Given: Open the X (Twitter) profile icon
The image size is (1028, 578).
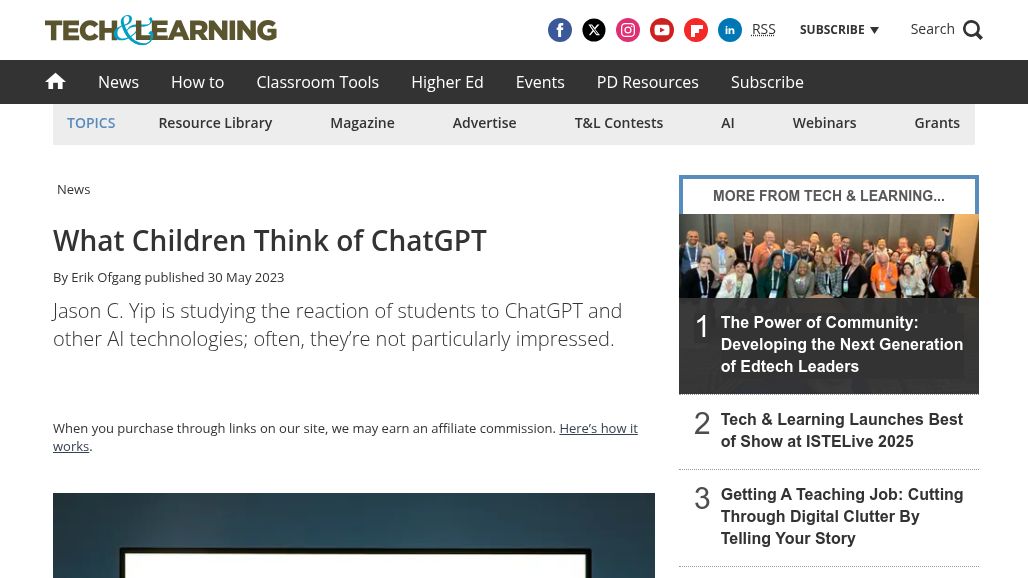Looking at the screenshot, I should coord(594,30).
